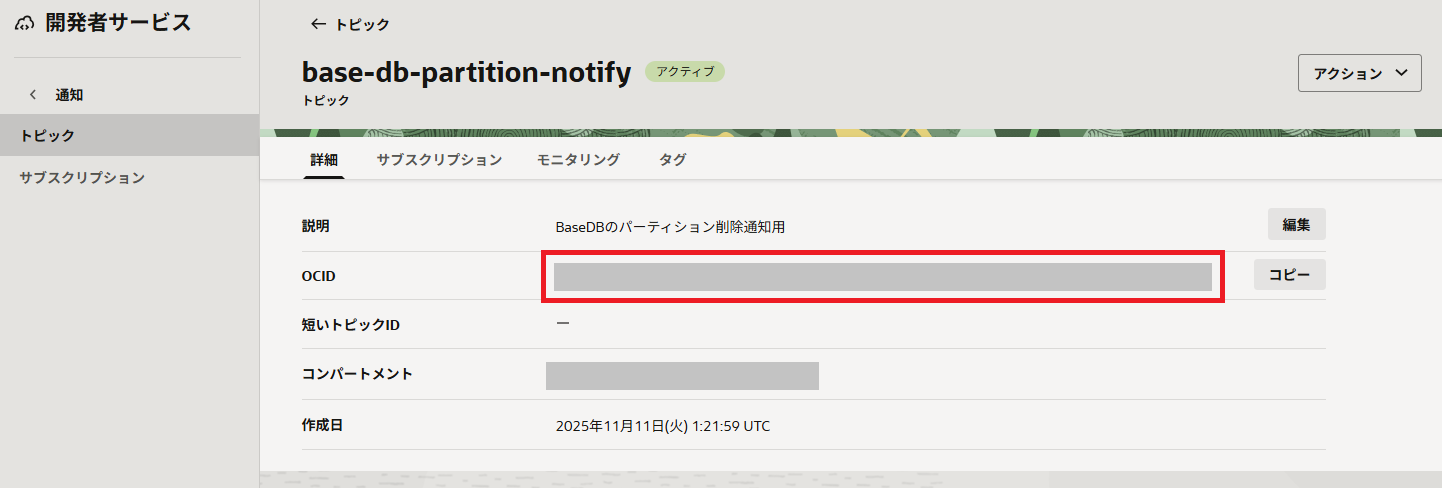Screen dimensions: 1442x488
Task: Click the 開発者サービス heading text
Action: click(118, 23)
